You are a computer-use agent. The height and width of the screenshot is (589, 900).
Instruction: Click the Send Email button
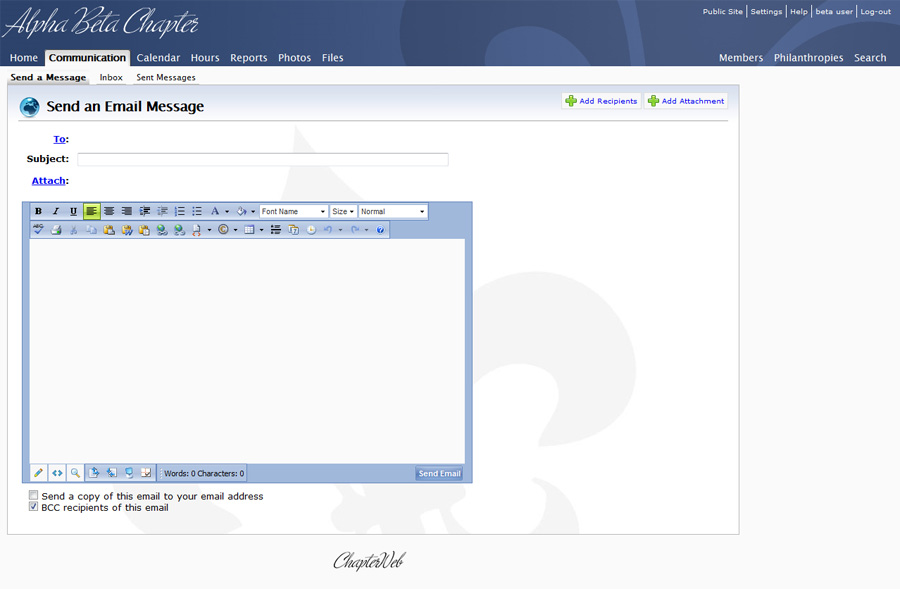(439, 473)
